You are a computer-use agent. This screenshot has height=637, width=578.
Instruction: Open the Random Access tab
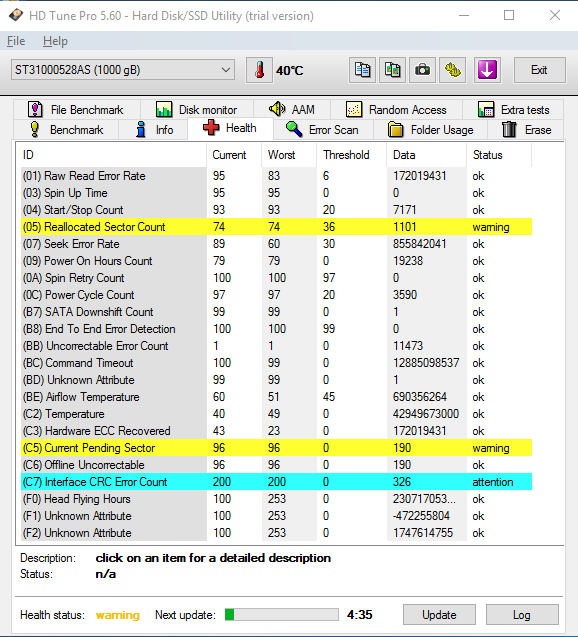pos(396,110)
